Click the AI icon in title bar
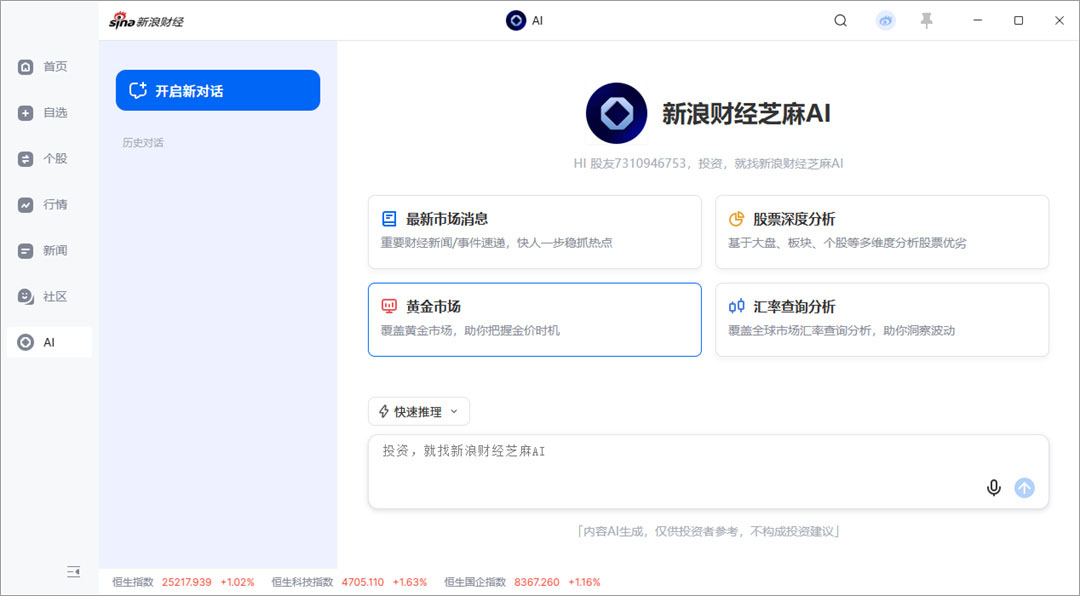 [516, 21]
